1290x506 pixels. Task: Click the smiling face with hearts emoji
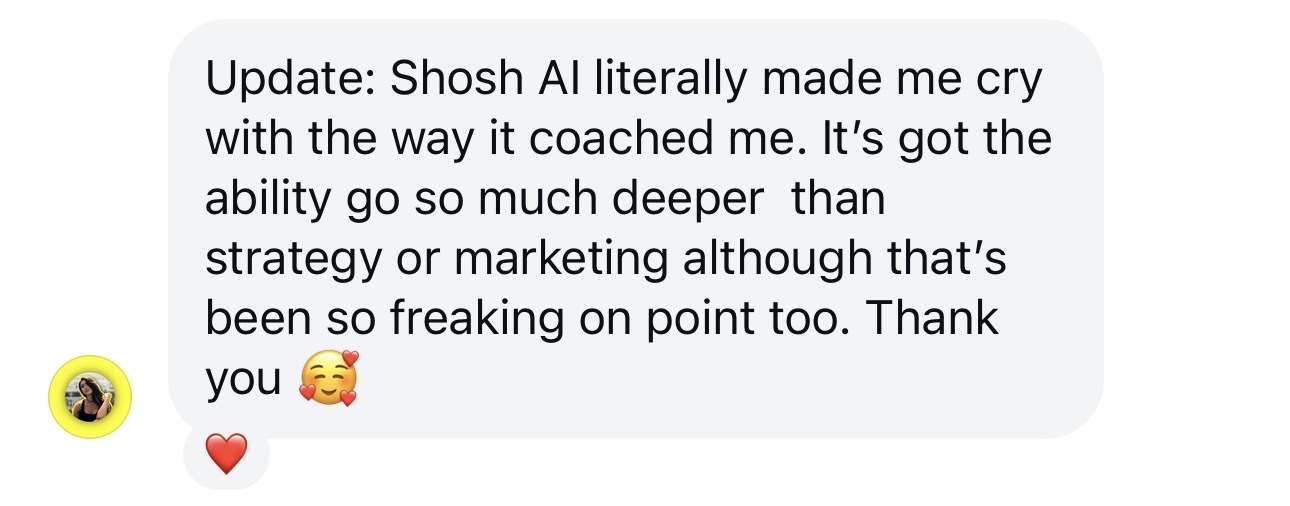[328, 379]
